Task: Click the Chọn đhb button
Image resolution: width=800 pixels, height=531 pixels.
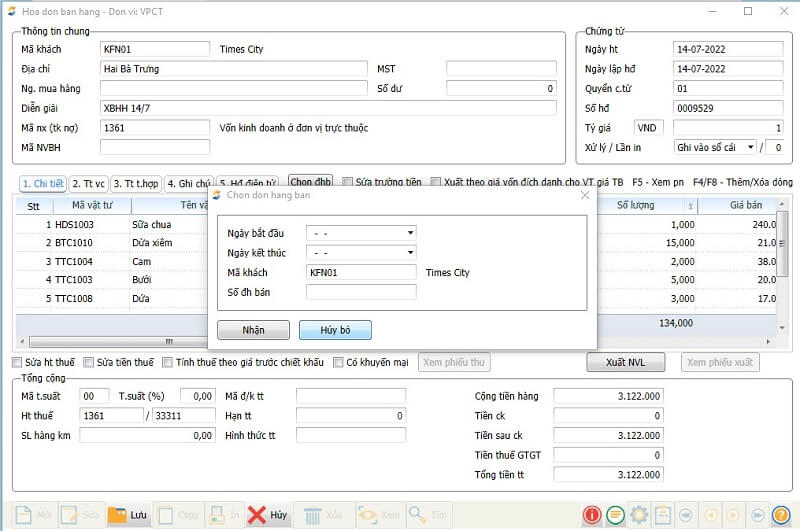Action: coord(311,182)
